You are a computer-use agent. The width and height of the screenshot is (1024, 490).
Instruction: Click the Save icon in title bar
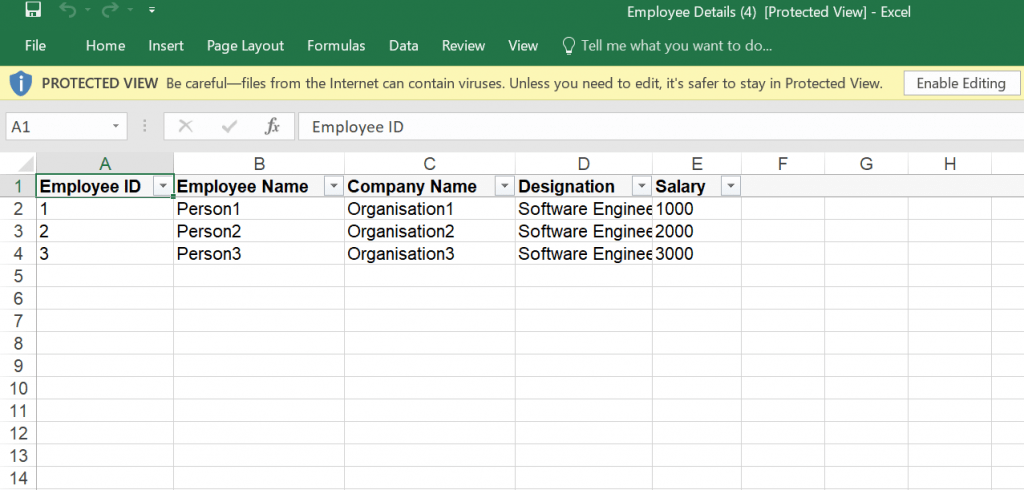click(x=33, y=10)
